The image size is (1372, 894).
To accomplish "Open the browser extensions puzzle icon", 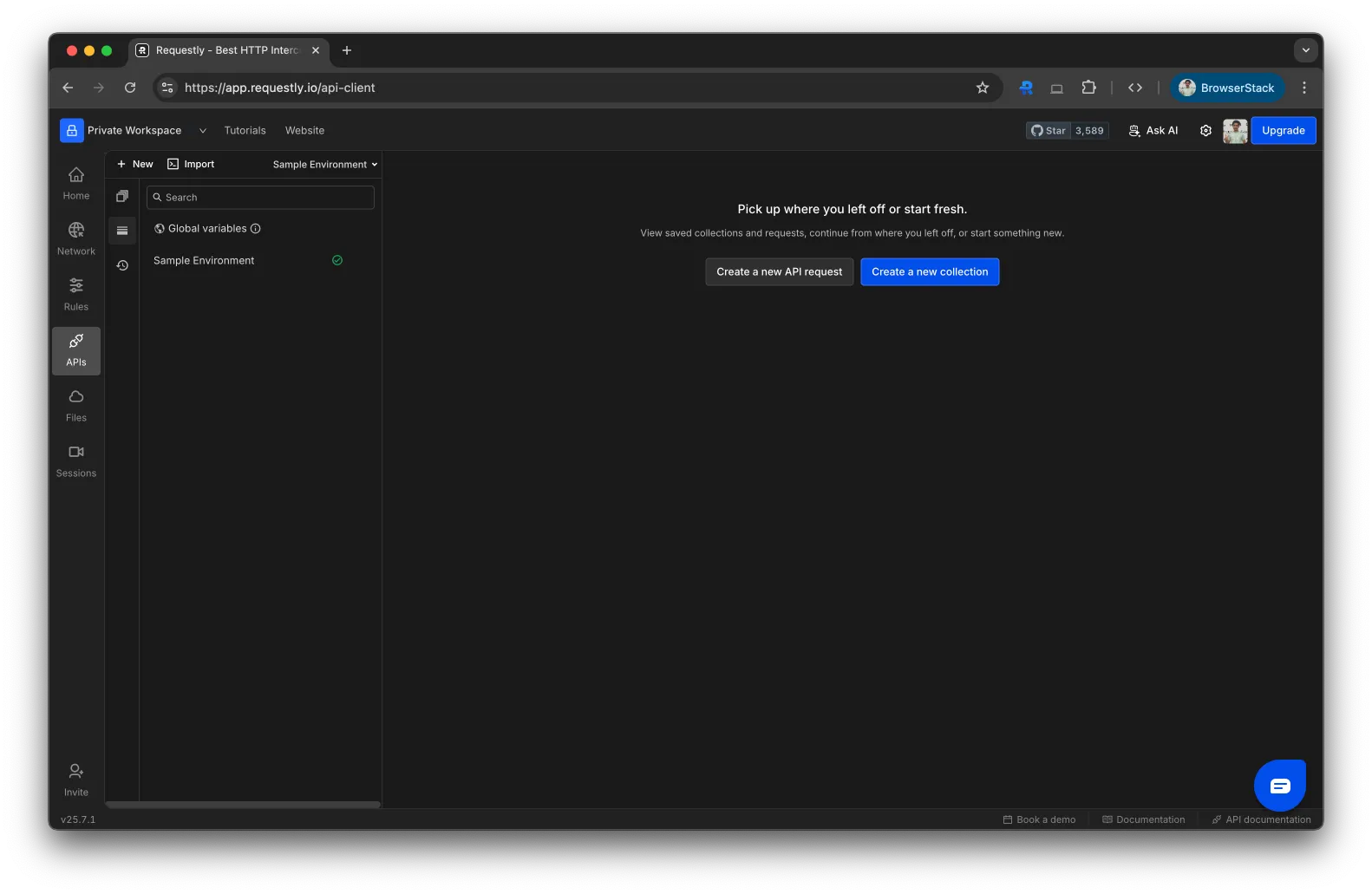I will (x=1088, y=88).
